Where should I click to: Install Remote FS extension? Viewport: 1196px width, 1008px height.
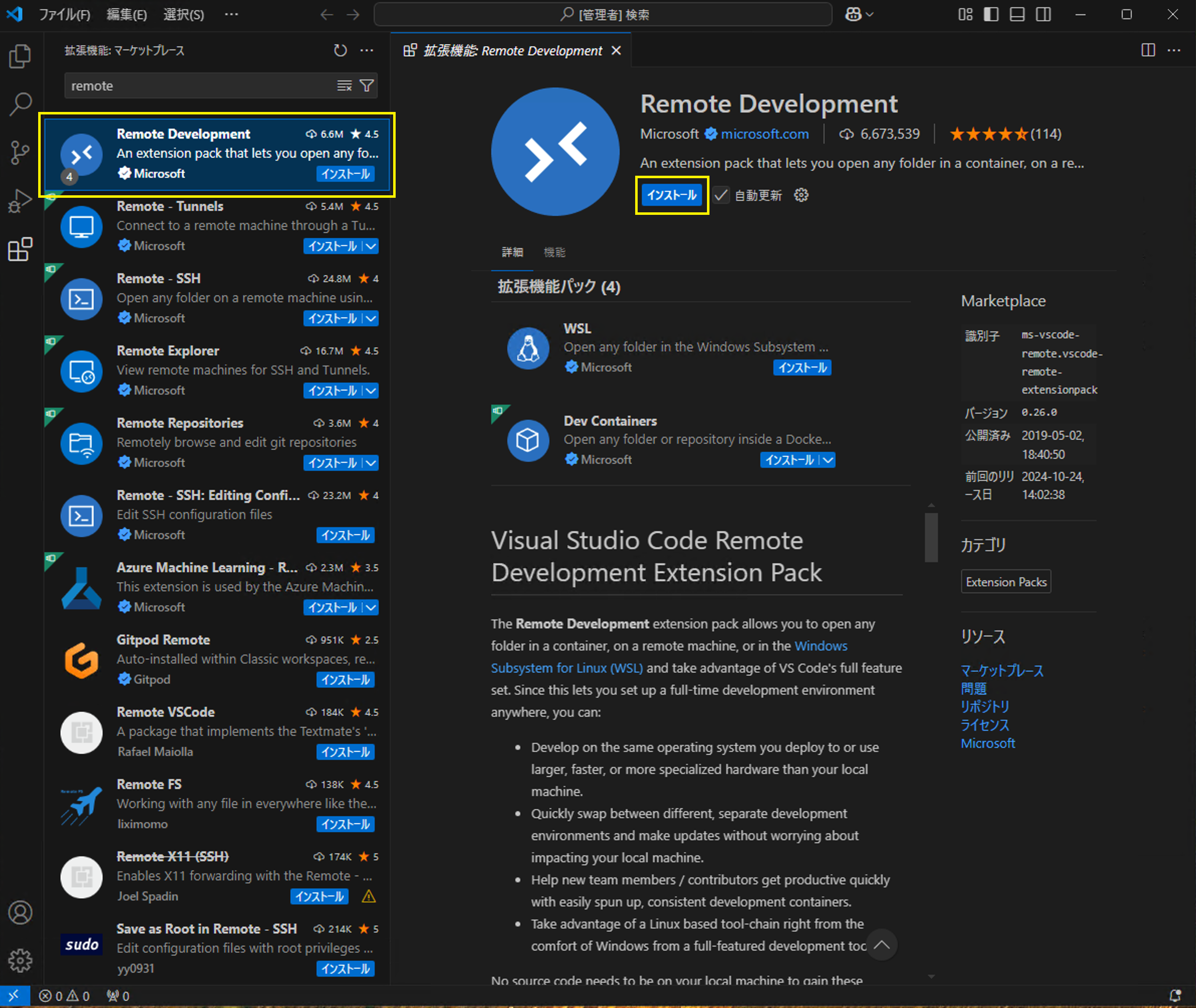pyautogui.click(x=345, y=825)
